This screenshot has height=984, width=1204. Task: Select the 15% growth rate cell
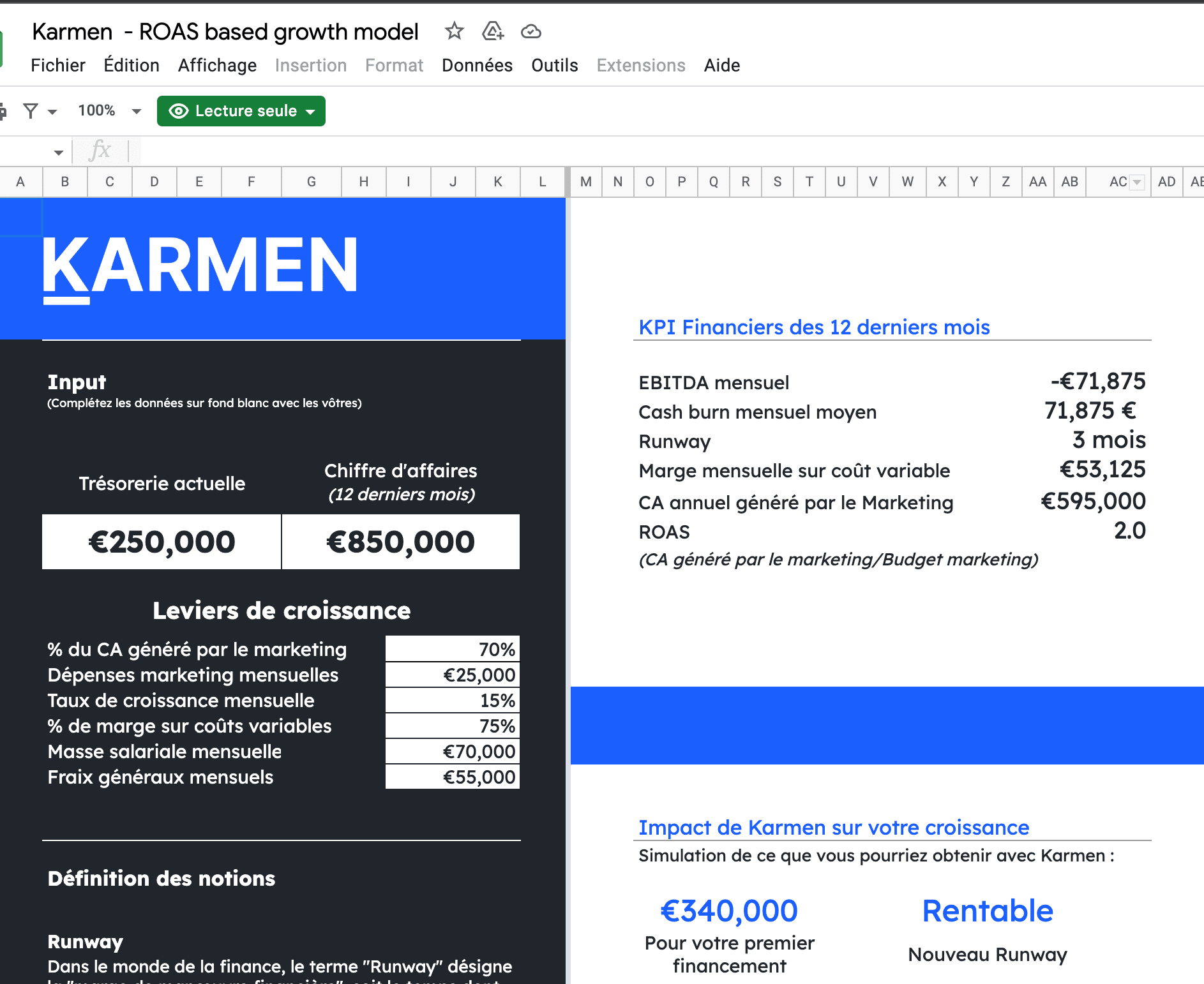tap(453, 700)
